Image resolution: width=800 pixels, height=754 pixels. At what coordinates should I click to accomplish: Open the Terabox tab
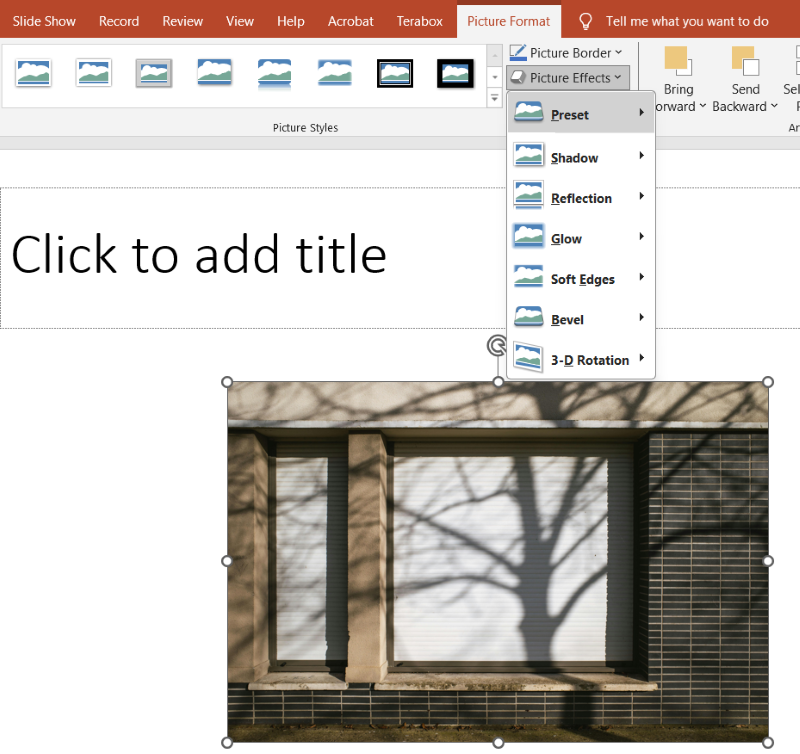click(x=419, y=21)
